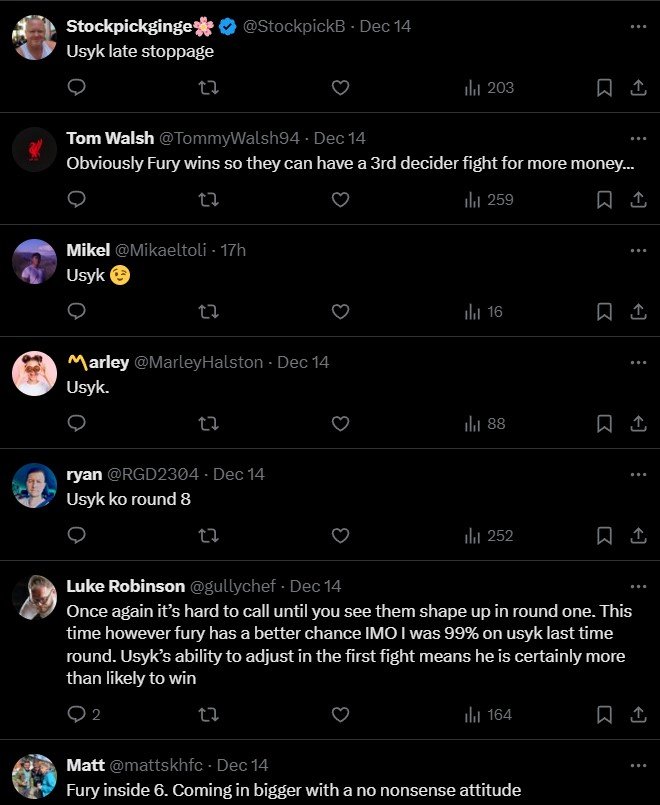Share Stockpickginge's tweet
660x805 pixels.
point(637,88)
